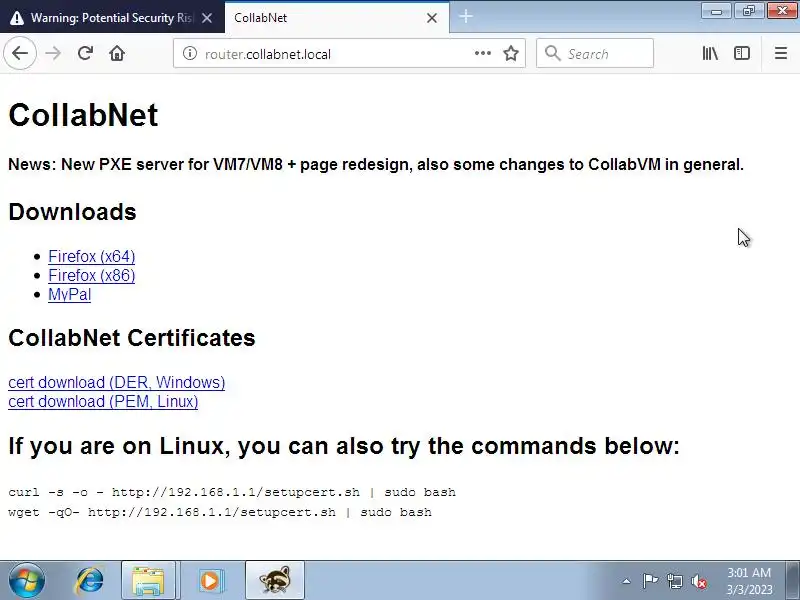
Task: Click the muted volume tray icon
Action: click(x=698, y=581)
